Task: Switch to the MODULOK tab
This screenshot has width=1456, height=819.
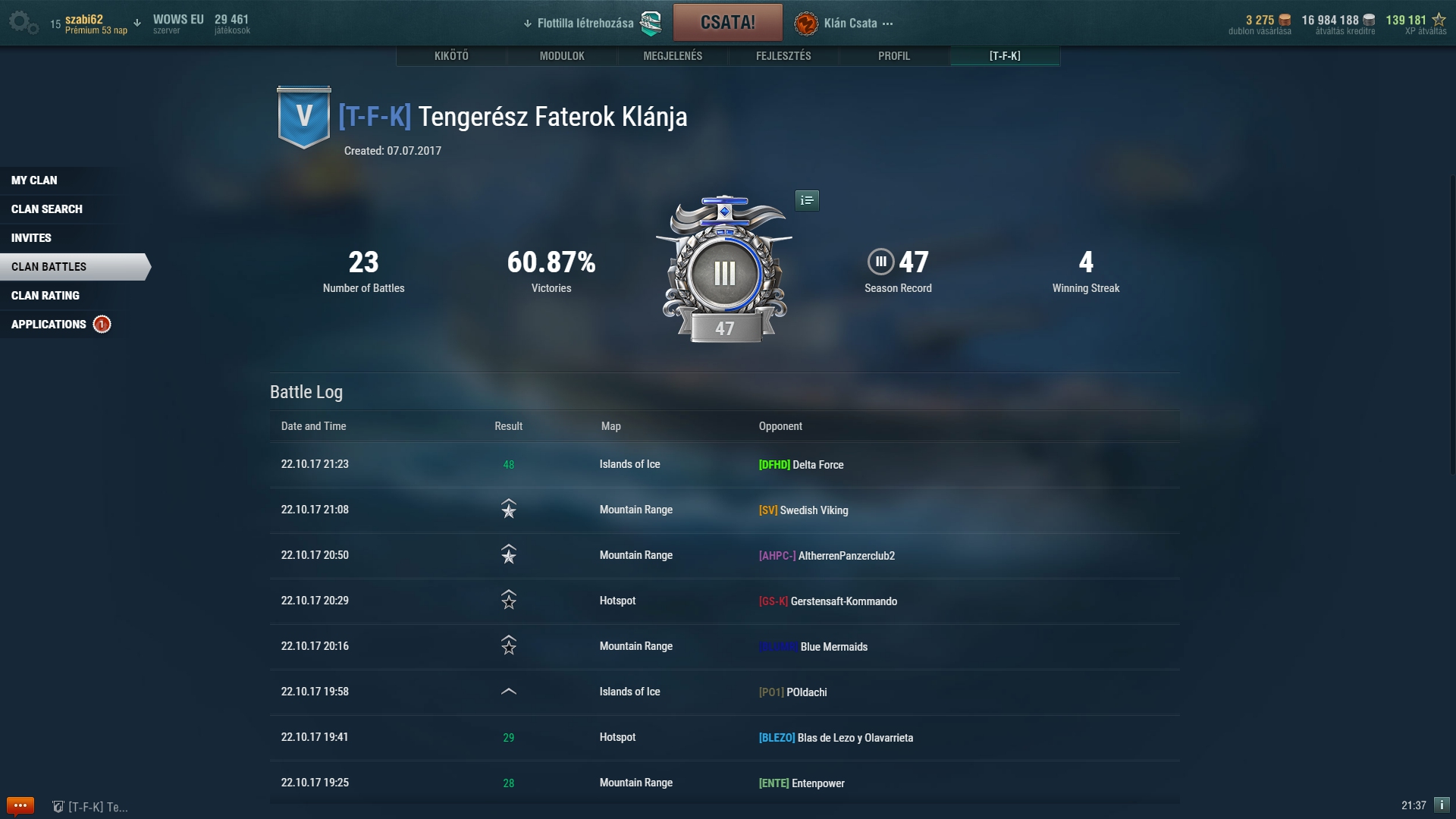Action: coord(562,56)
